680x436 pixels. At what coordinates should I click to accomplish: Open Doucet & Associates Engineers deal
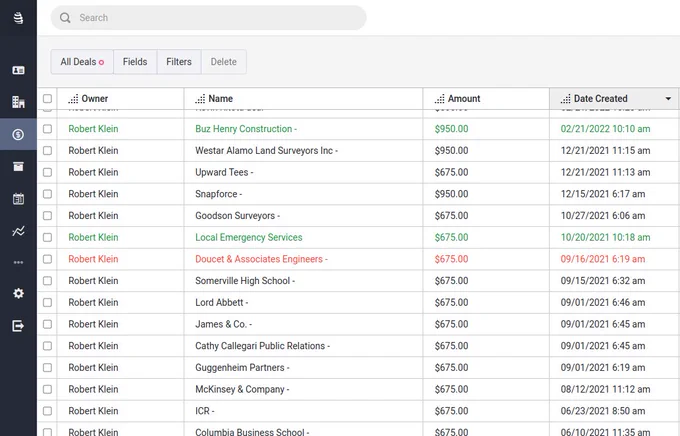261,259
